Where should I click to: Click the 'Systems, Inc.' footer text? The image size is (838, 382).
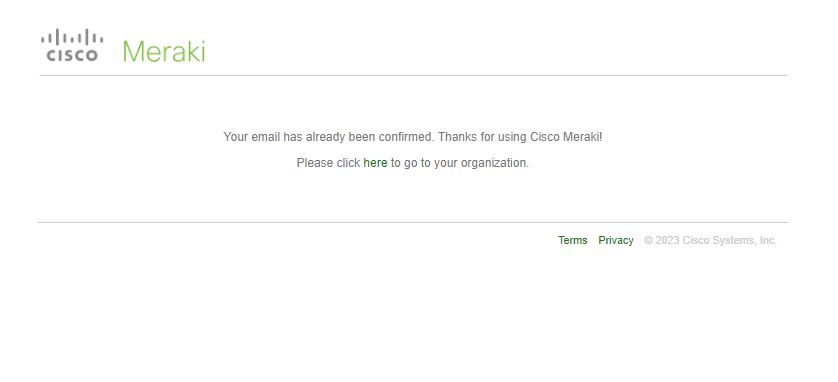tap(744, 240)
